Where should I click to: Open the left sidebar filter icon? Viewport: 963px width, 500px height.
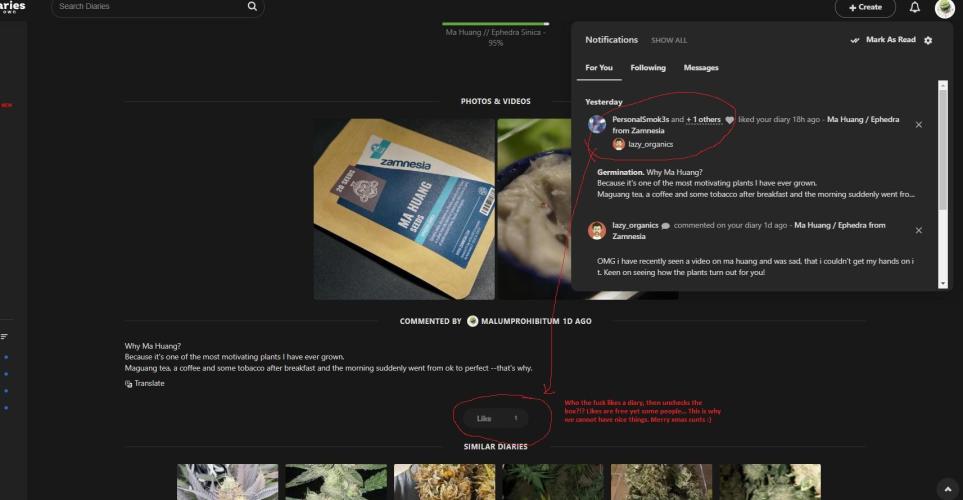click(4, 336)
